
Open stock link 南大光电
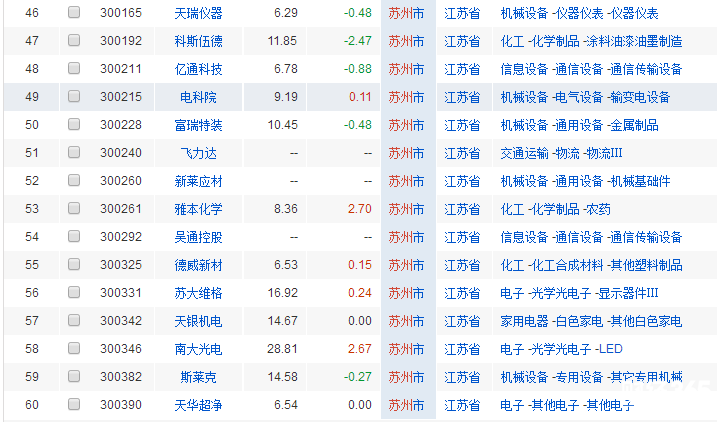click(x=198, y=349)
